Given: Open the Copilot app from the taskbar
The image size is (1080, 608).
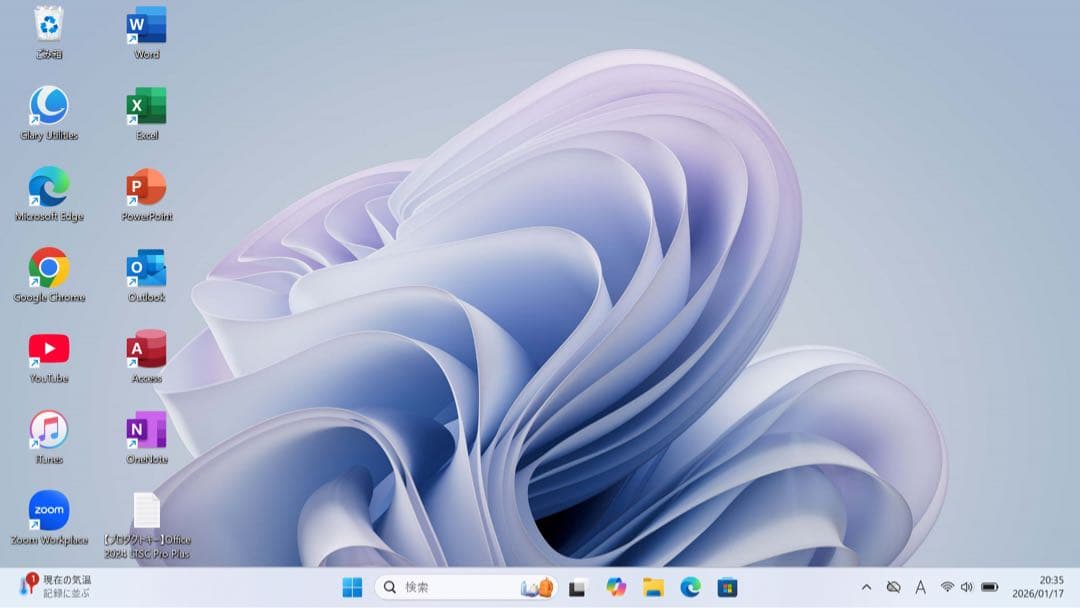Looking at the screenshot, I should [x=616, y=587].
